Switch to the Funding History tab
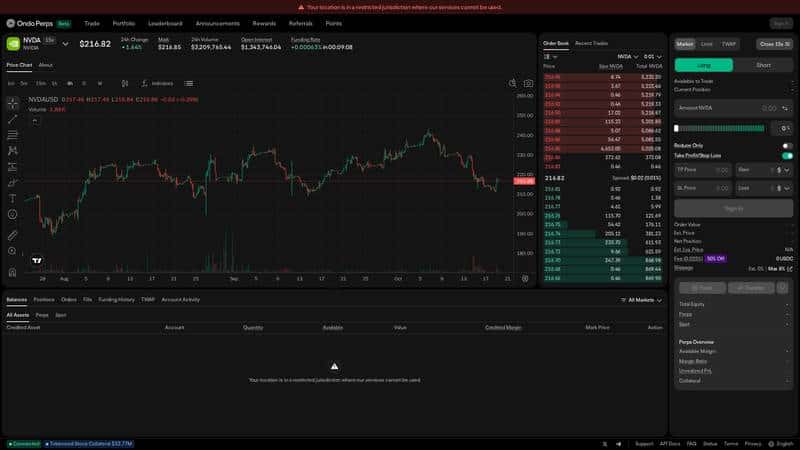This screenshot has width=800, height=450. [x=116, y=300]
